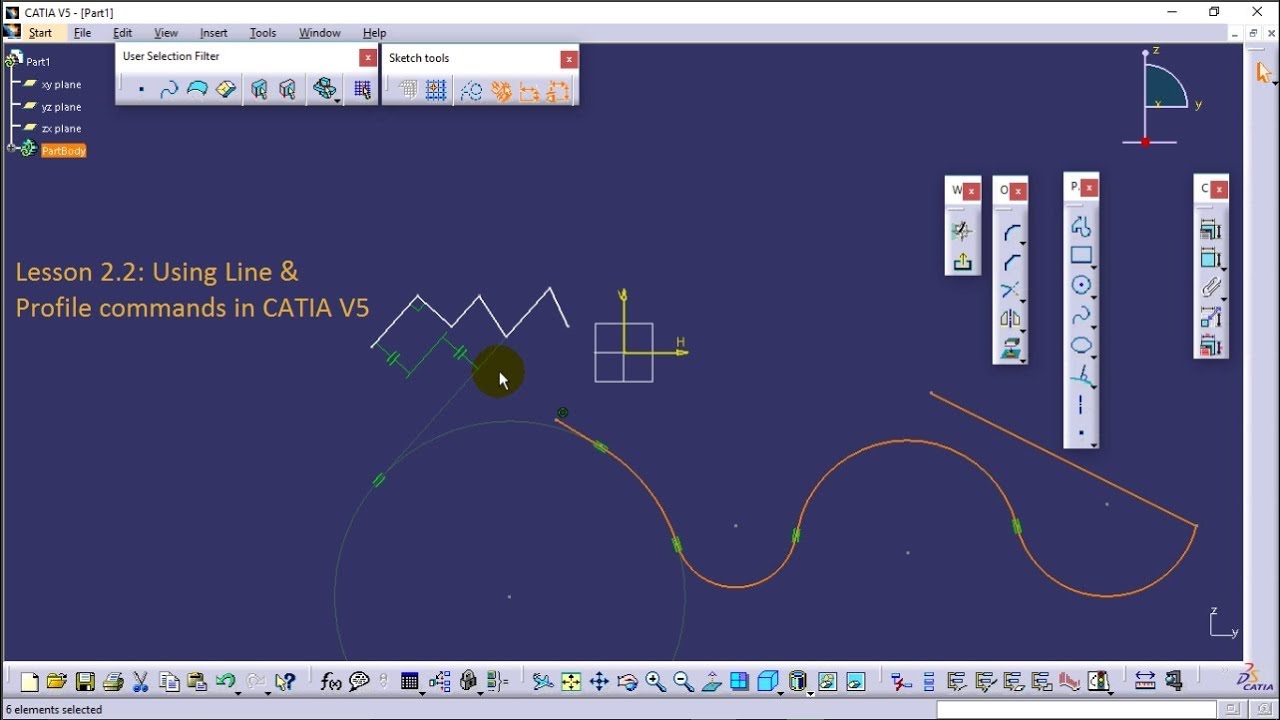Viewport: 1280px width, 720px height.
Task: Click the Print icon
Action: coord(113,682)
